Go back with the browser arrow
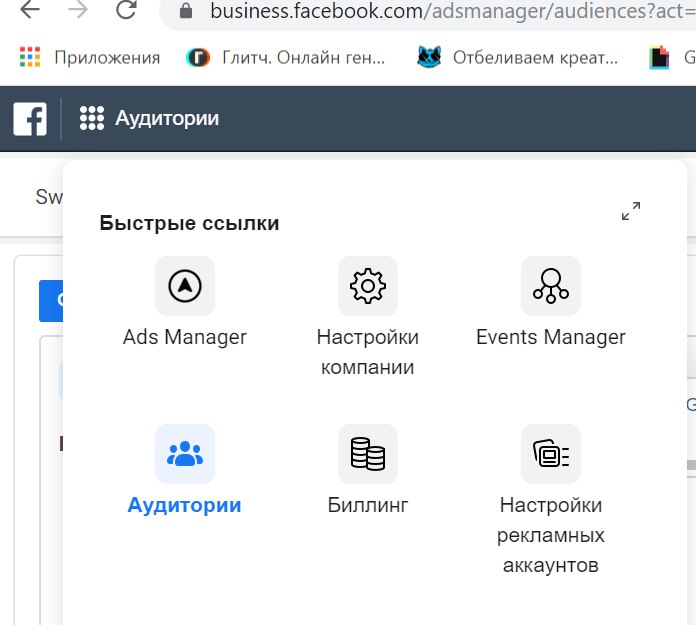 point(30,10)
